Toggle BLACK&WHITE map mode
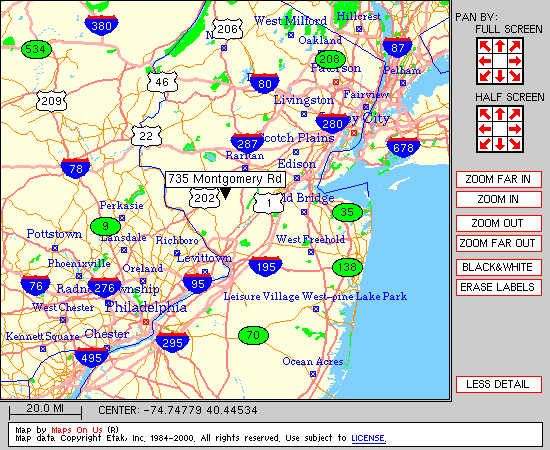This screenshot has height=450, width=550. point(498,267)
